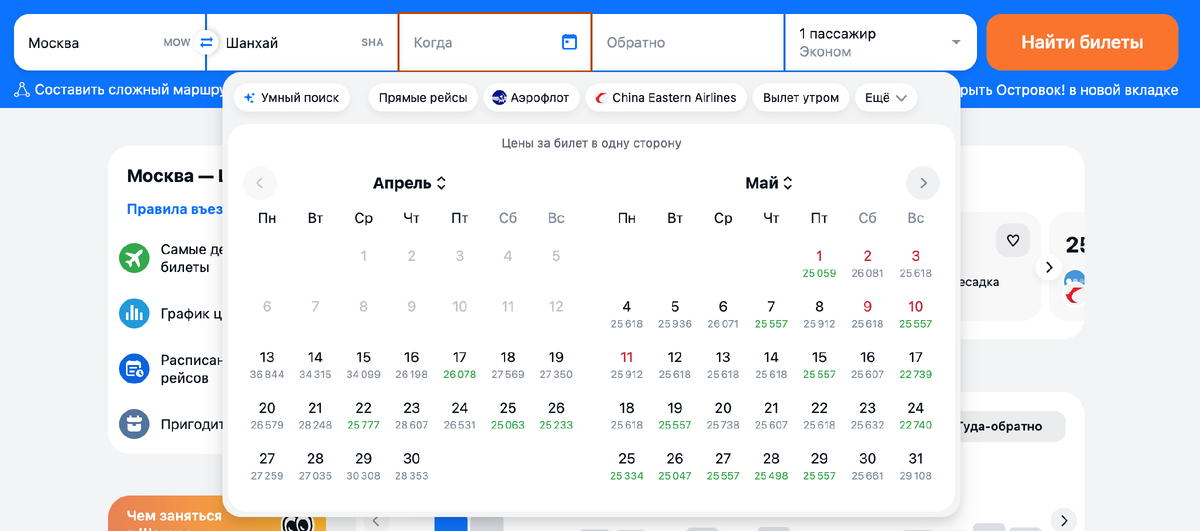Viewport: 1200px width, 531px height.
Task: Go to previous month in calendar
Action: coord(260,183)
